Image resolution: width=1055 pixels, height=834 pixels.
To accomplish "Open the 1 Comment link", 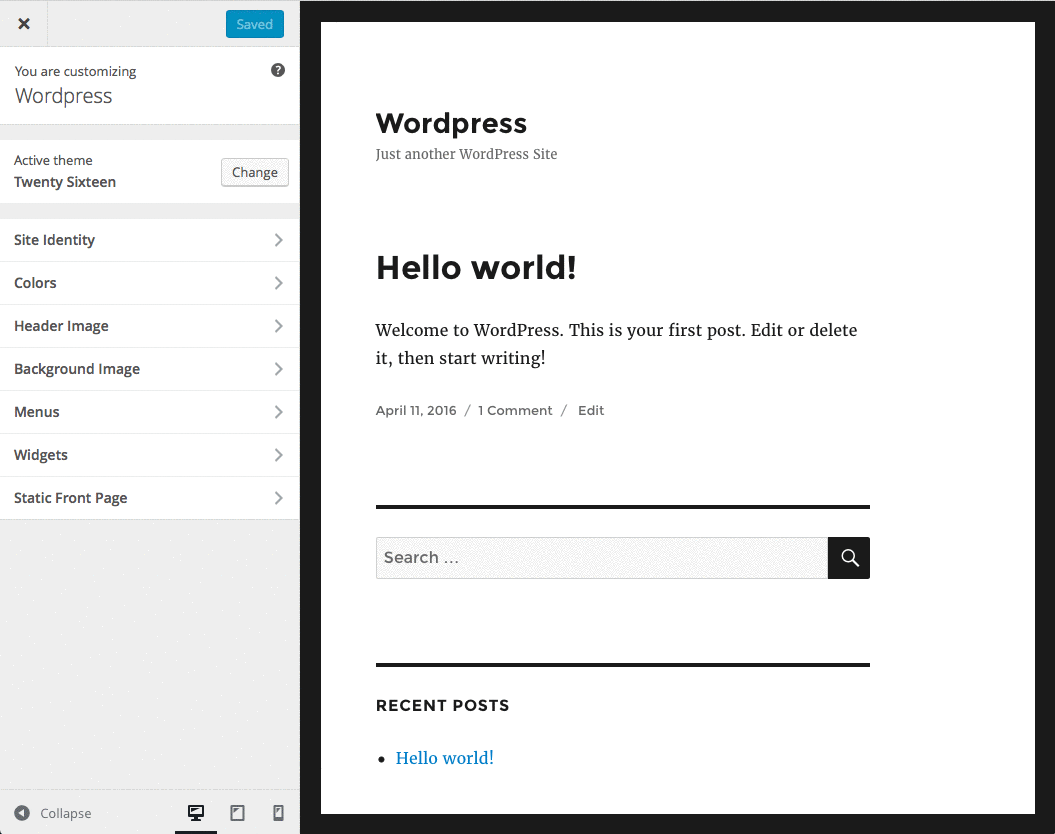I will click(x=515, y=410).
